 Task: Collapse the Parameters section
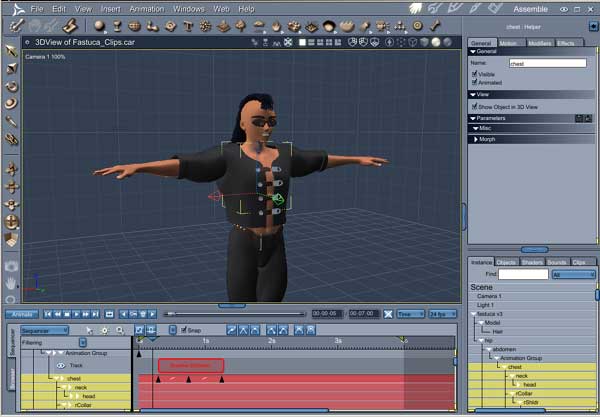click(473, 117)
